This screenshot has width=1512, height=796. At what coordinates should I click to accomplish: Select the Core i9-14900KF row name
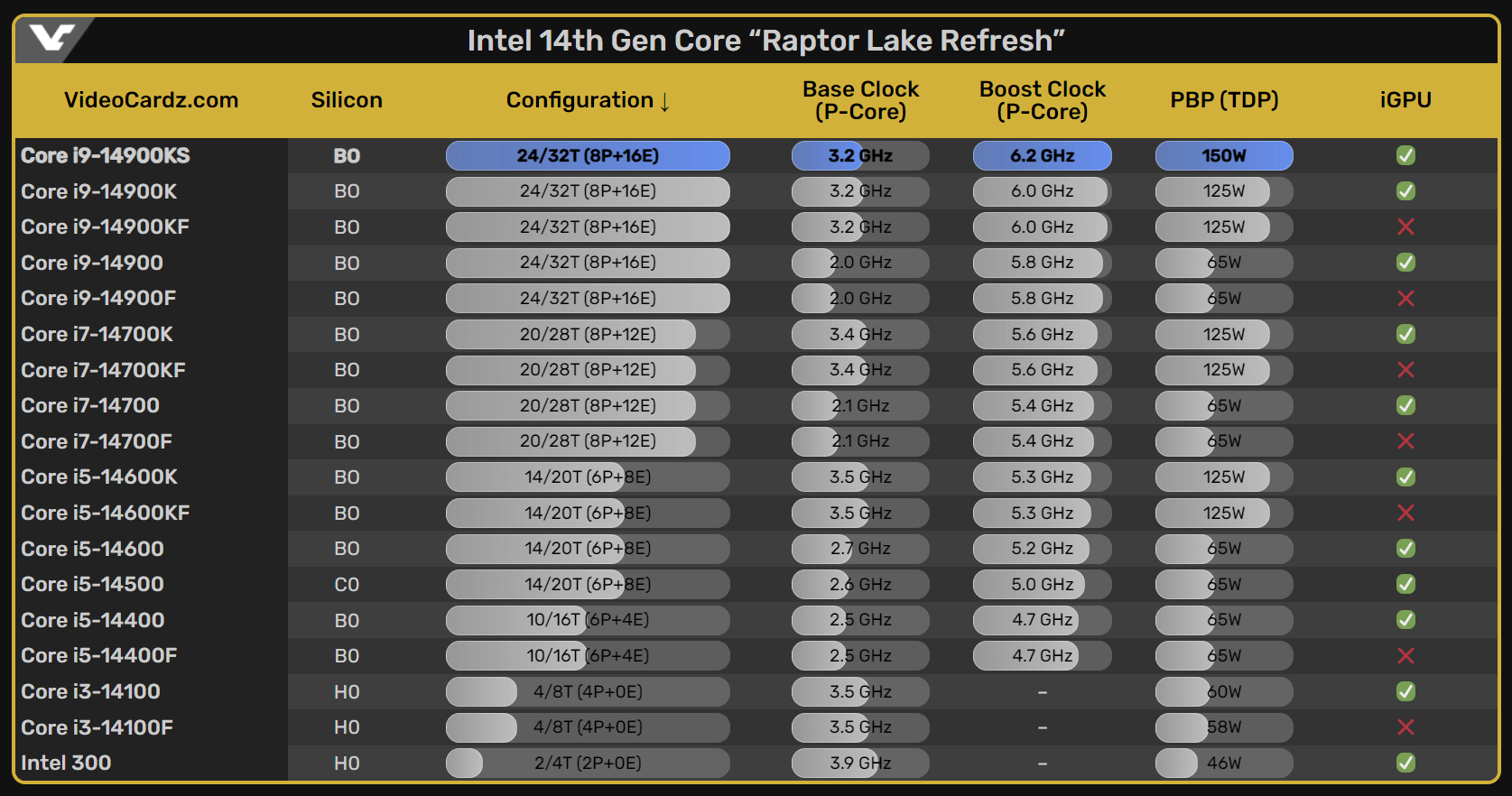(105, 227)
